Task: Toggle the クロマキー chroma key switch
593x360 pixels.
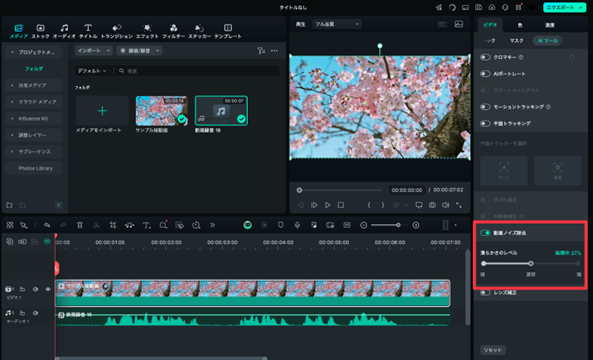Action: [485, 57]
